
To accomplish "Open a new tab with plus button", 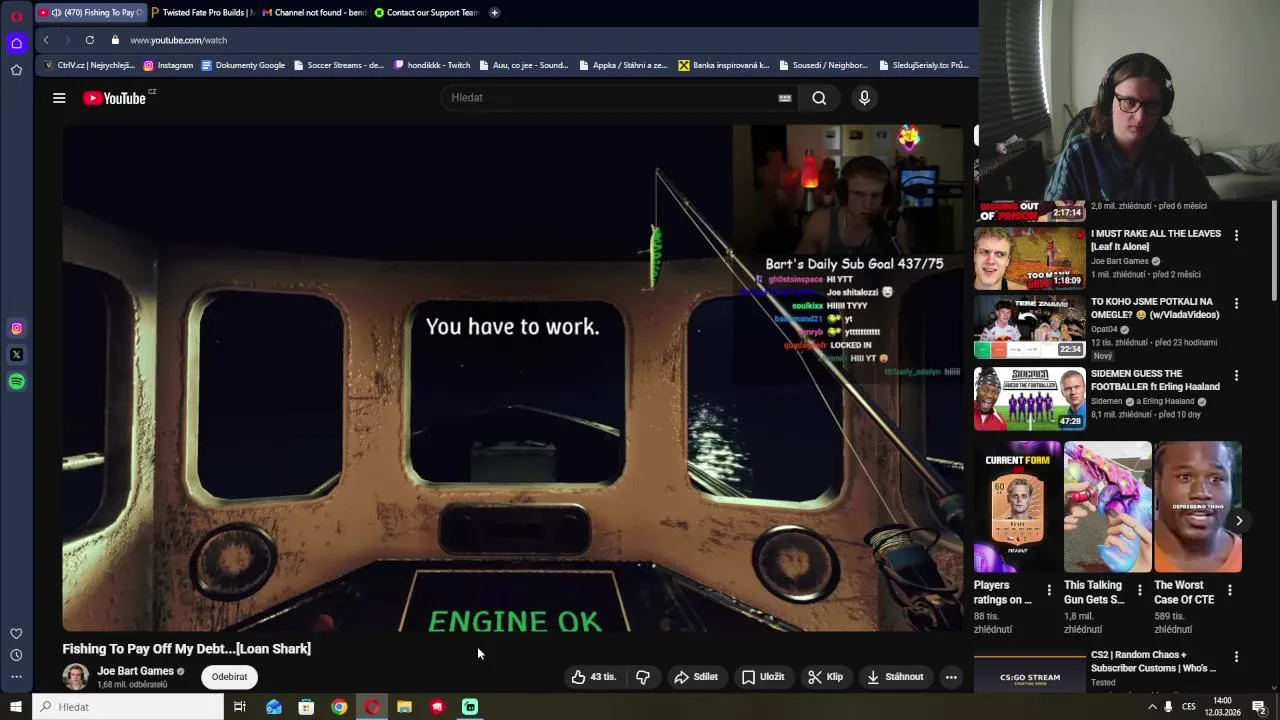I will pos(494,13).
